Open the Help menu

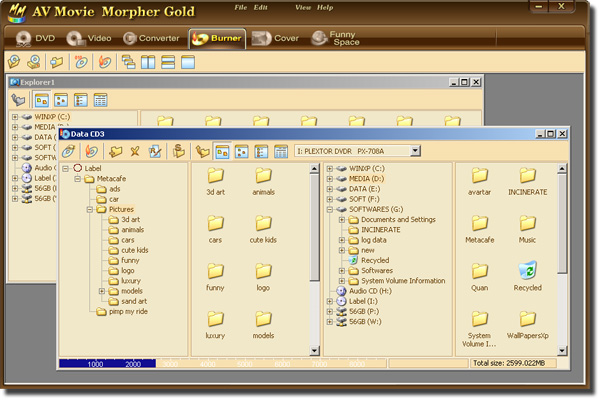pos(325,7)
